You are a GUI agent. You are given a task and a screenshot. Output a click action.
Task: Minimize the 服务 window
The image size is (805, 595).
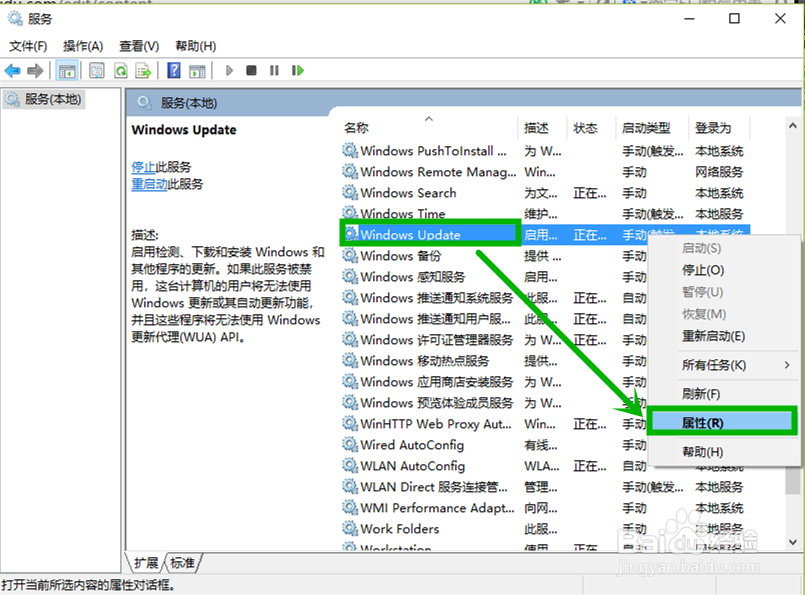[689, 19]
